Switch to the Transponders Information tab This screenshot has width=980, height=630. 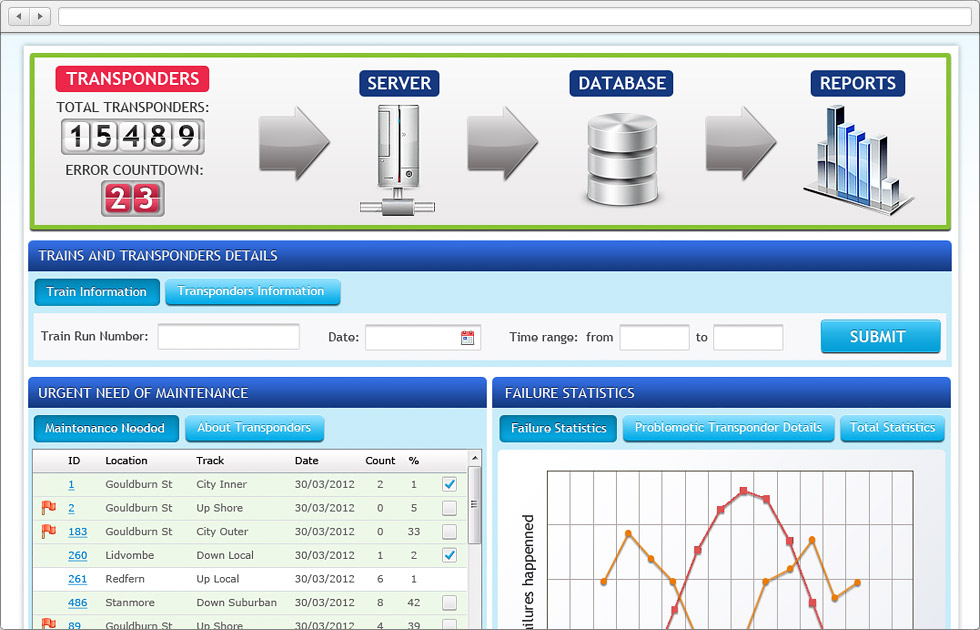(252, 292)
